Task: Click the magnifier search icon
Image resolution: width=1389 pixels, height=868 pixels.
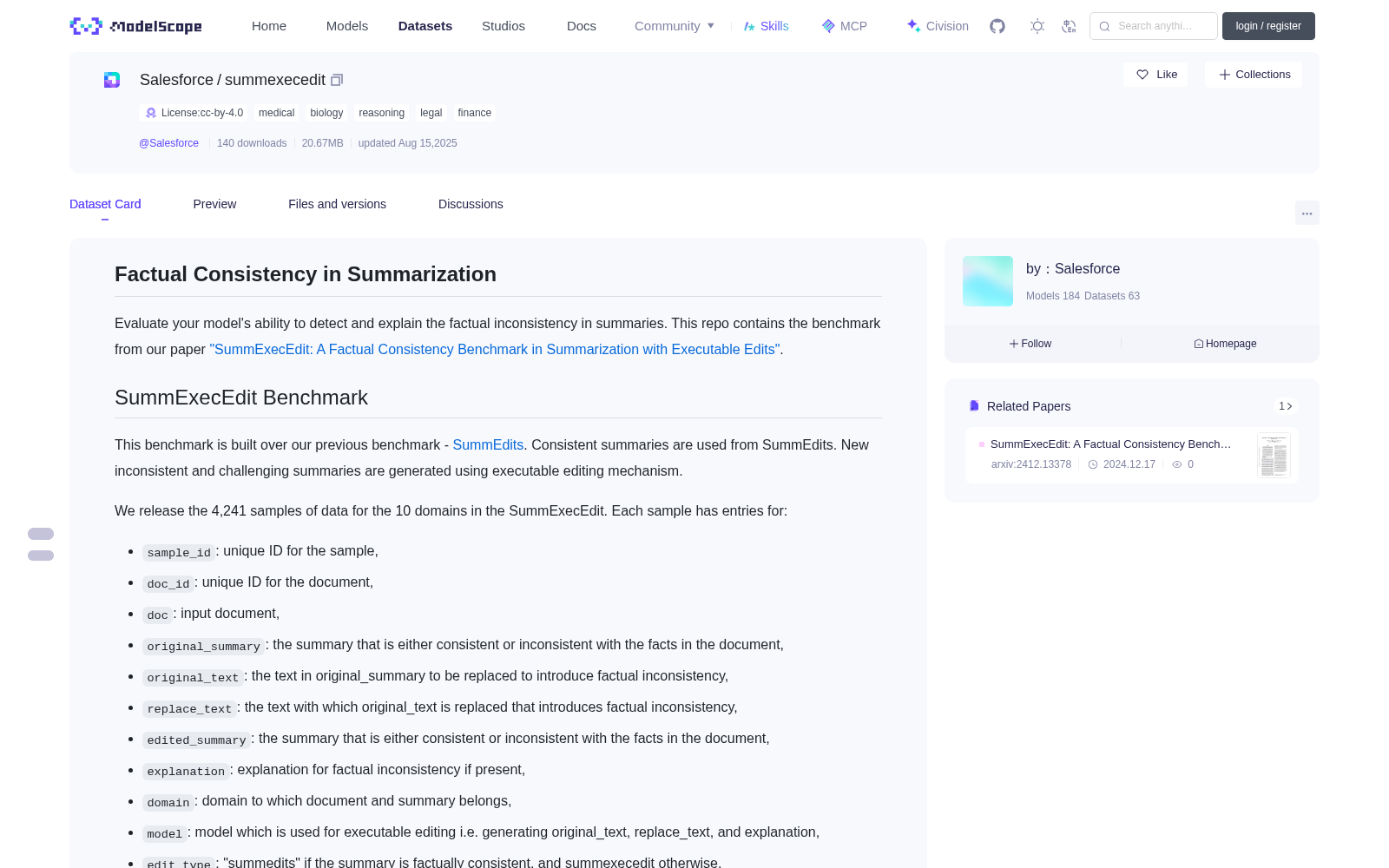Action: pyautogui.click(x=1104, y=26)
